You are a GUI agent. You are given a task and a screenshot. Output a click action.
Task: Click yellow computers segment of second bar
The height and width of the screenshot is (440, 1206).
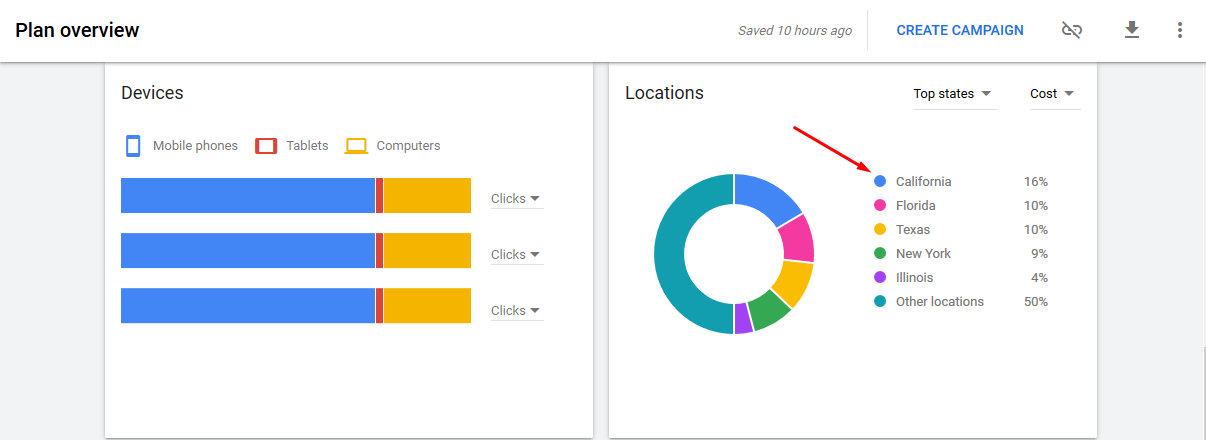coord(427,251)
